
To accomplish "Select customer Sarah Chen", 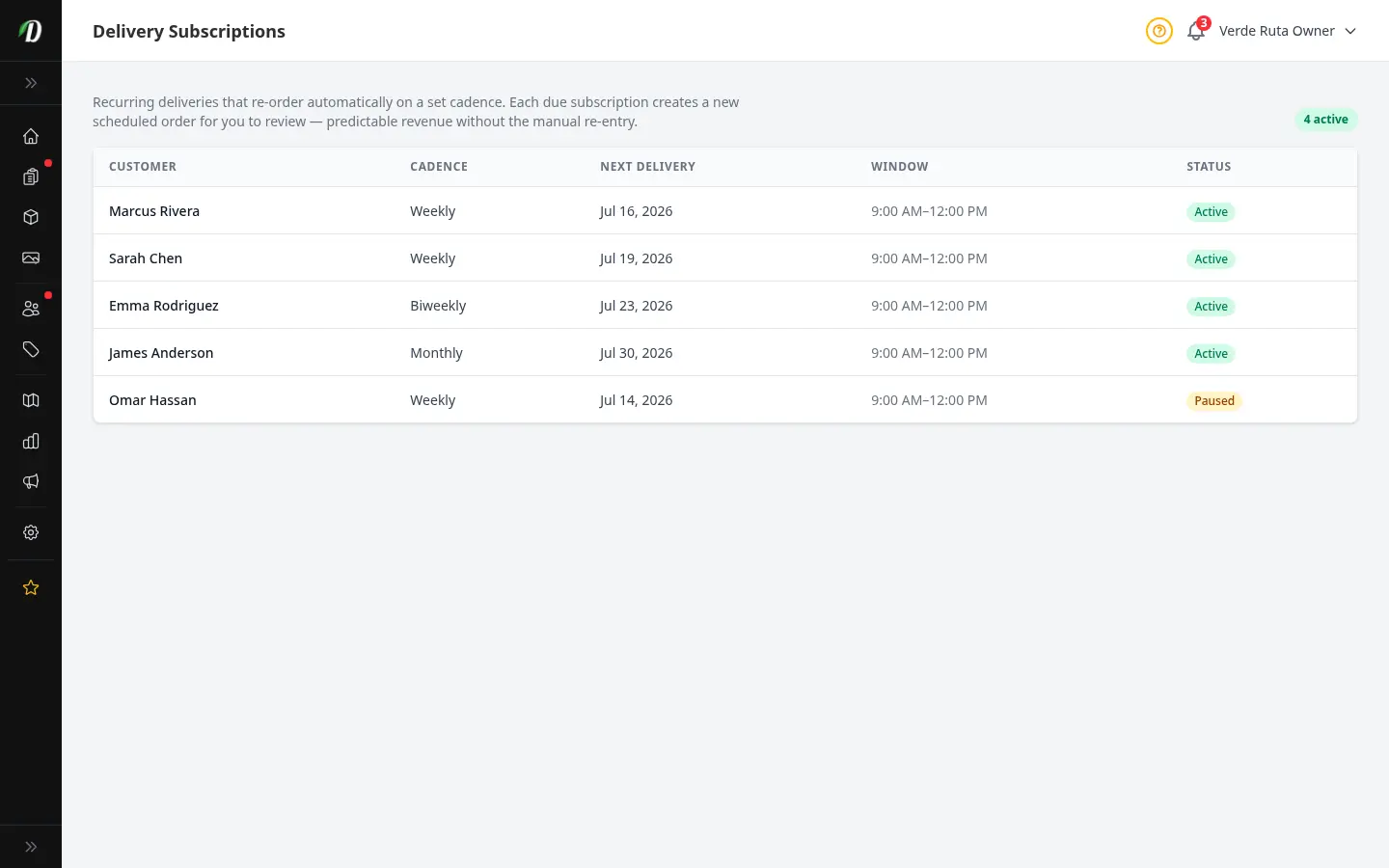I will tap(146, 258).
